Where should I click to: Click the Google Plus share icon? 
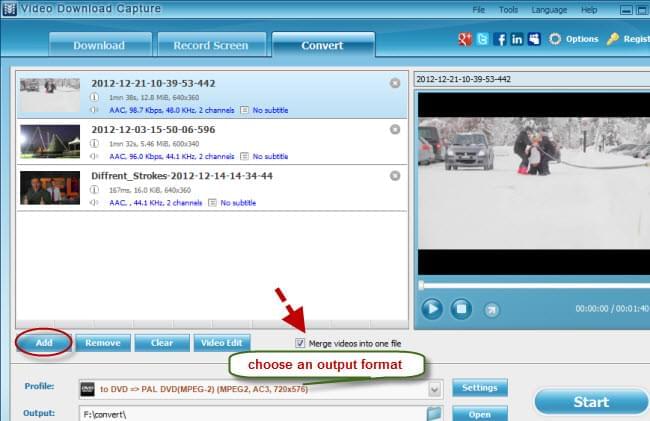[465, 39]
